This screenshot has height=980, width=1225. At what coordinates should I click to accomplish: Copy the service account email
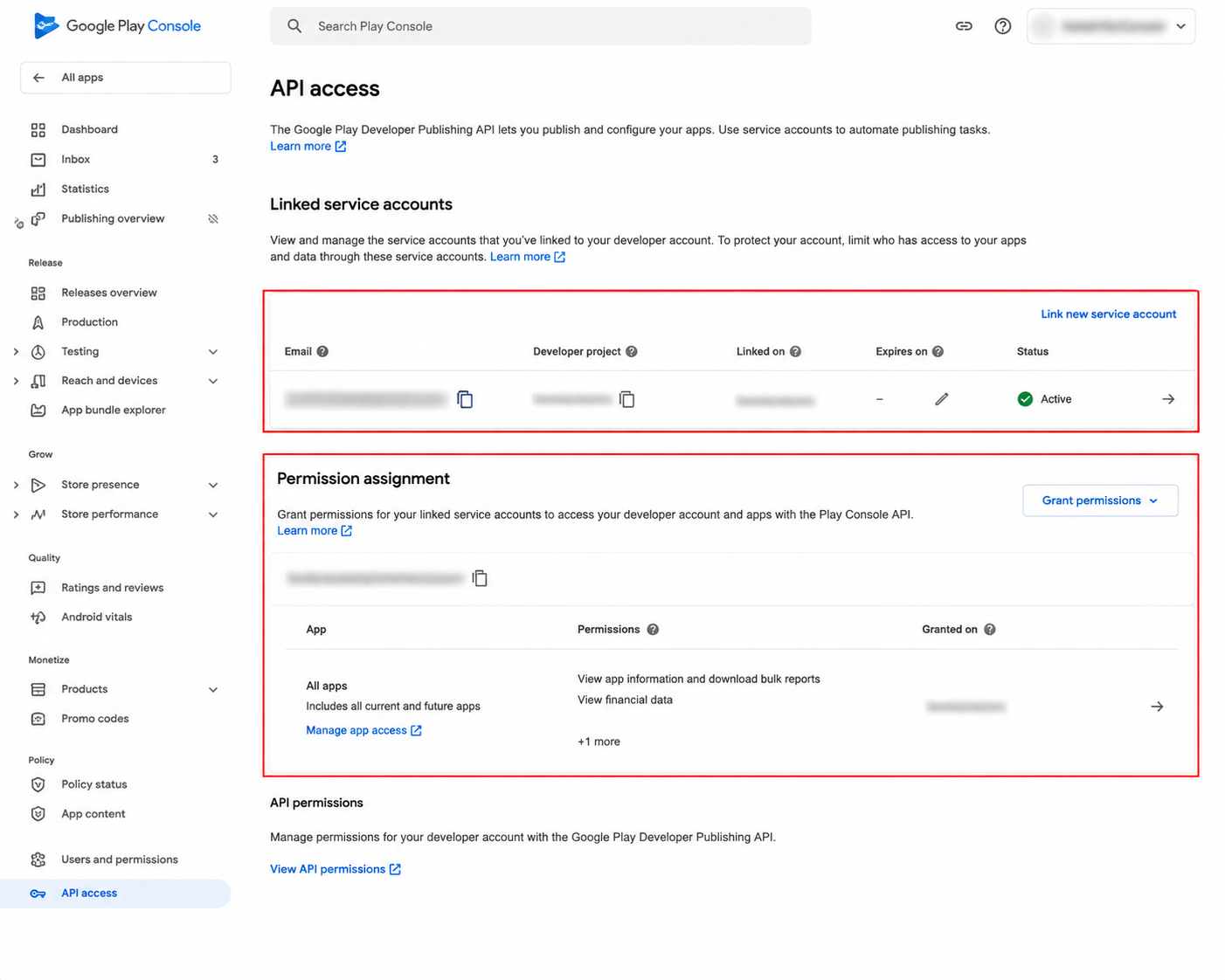[x=465, y=399]
